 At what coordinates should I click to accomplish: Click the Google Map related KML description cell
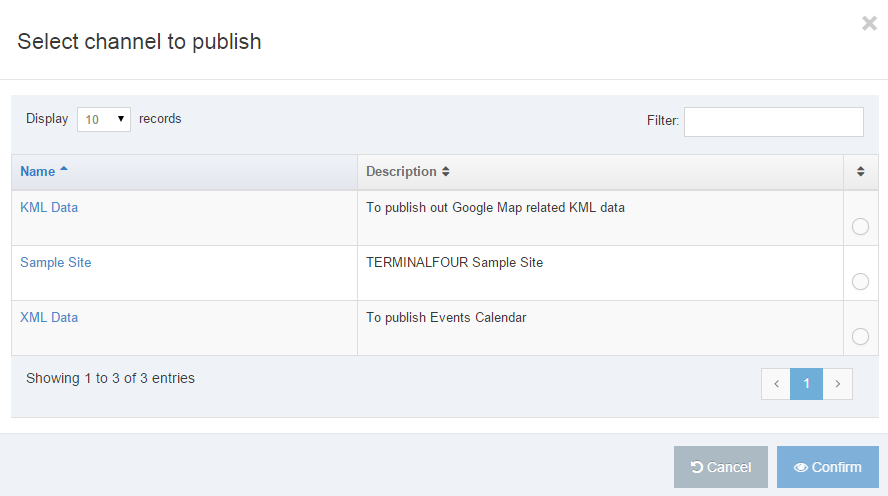tap(495, 208)
